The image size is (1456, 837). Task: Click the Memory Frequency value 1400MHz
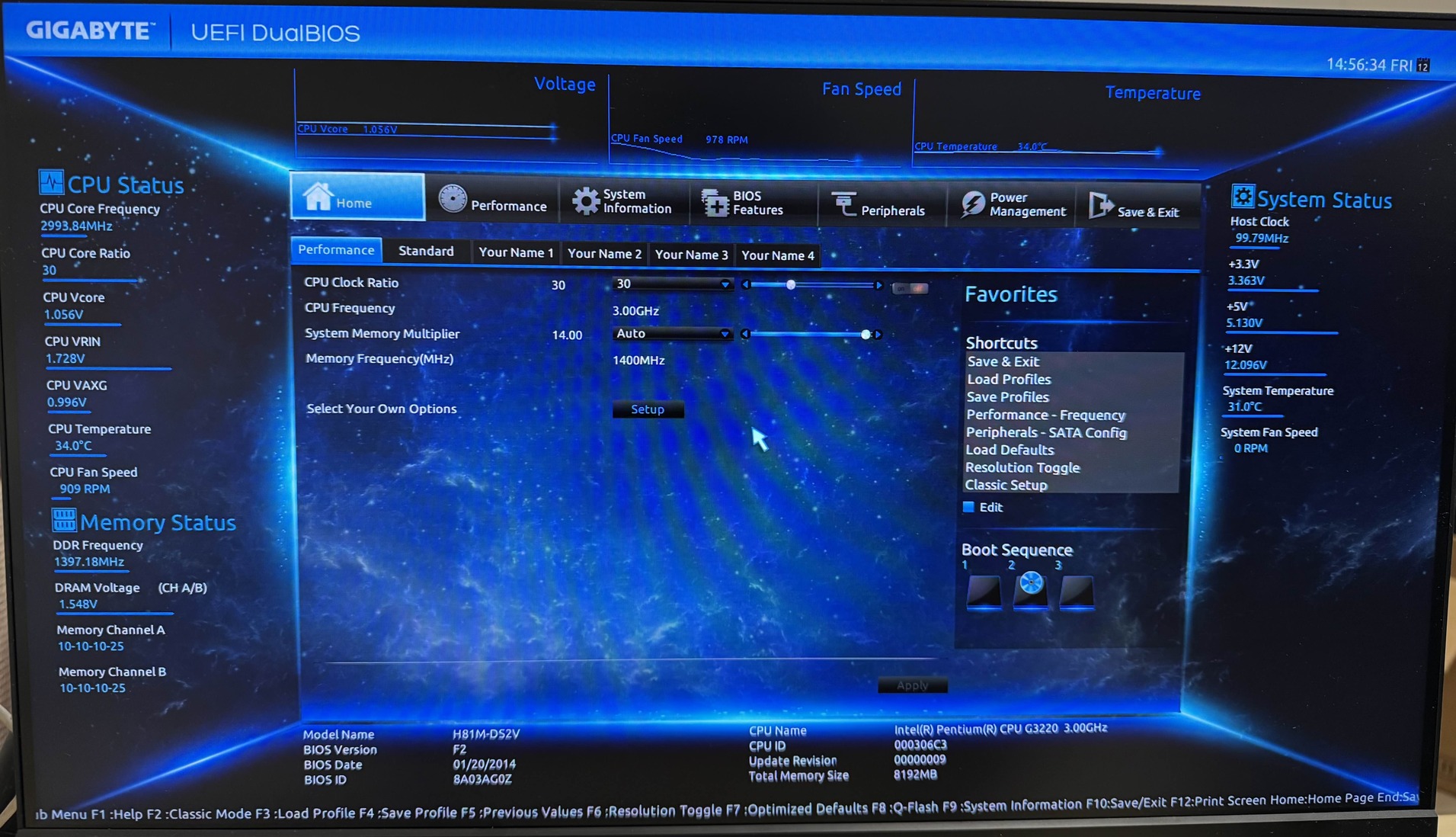click(639, 361)
